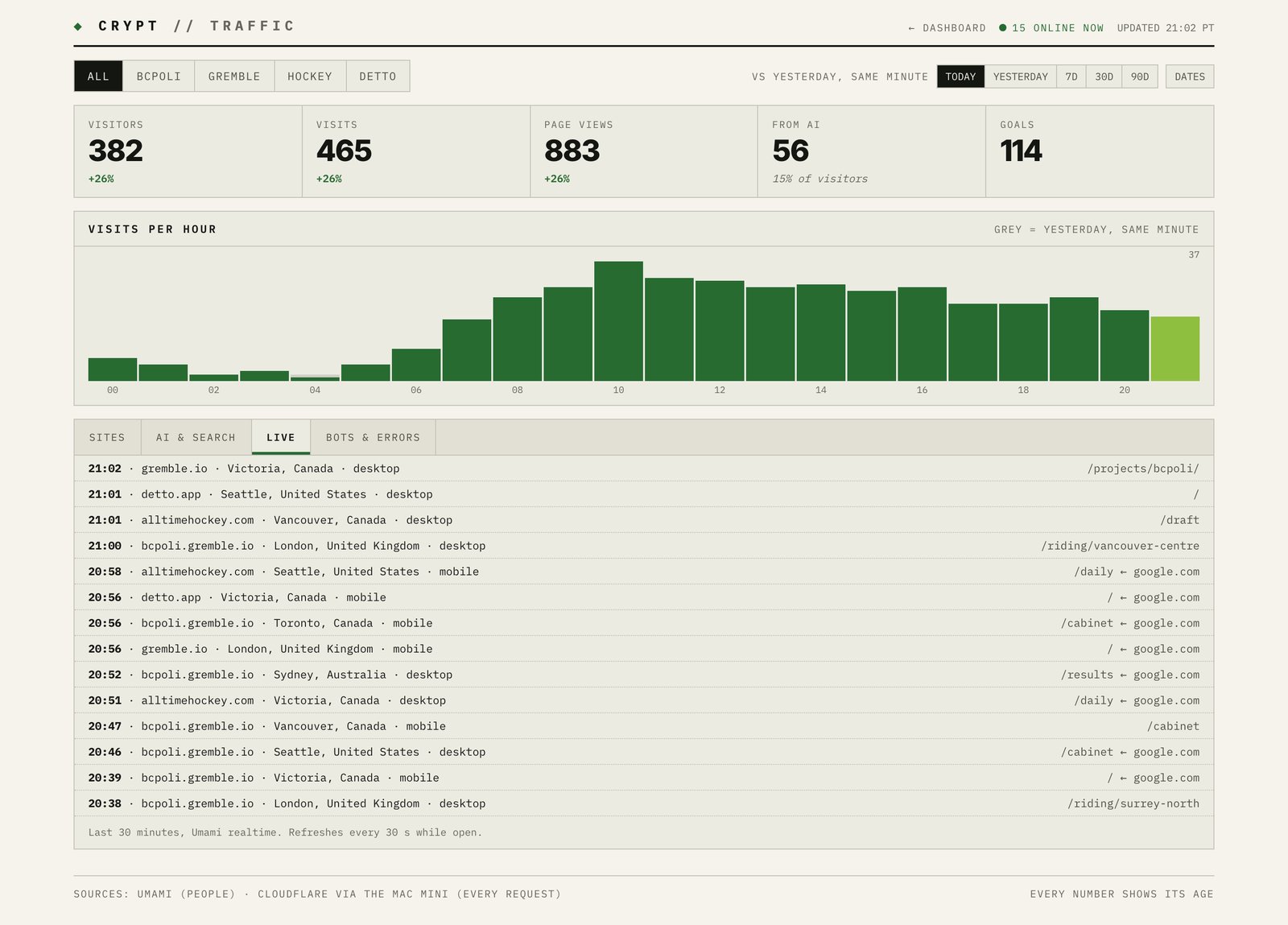Select the TODAY range
1288x925 pixels.
point(960,76)
